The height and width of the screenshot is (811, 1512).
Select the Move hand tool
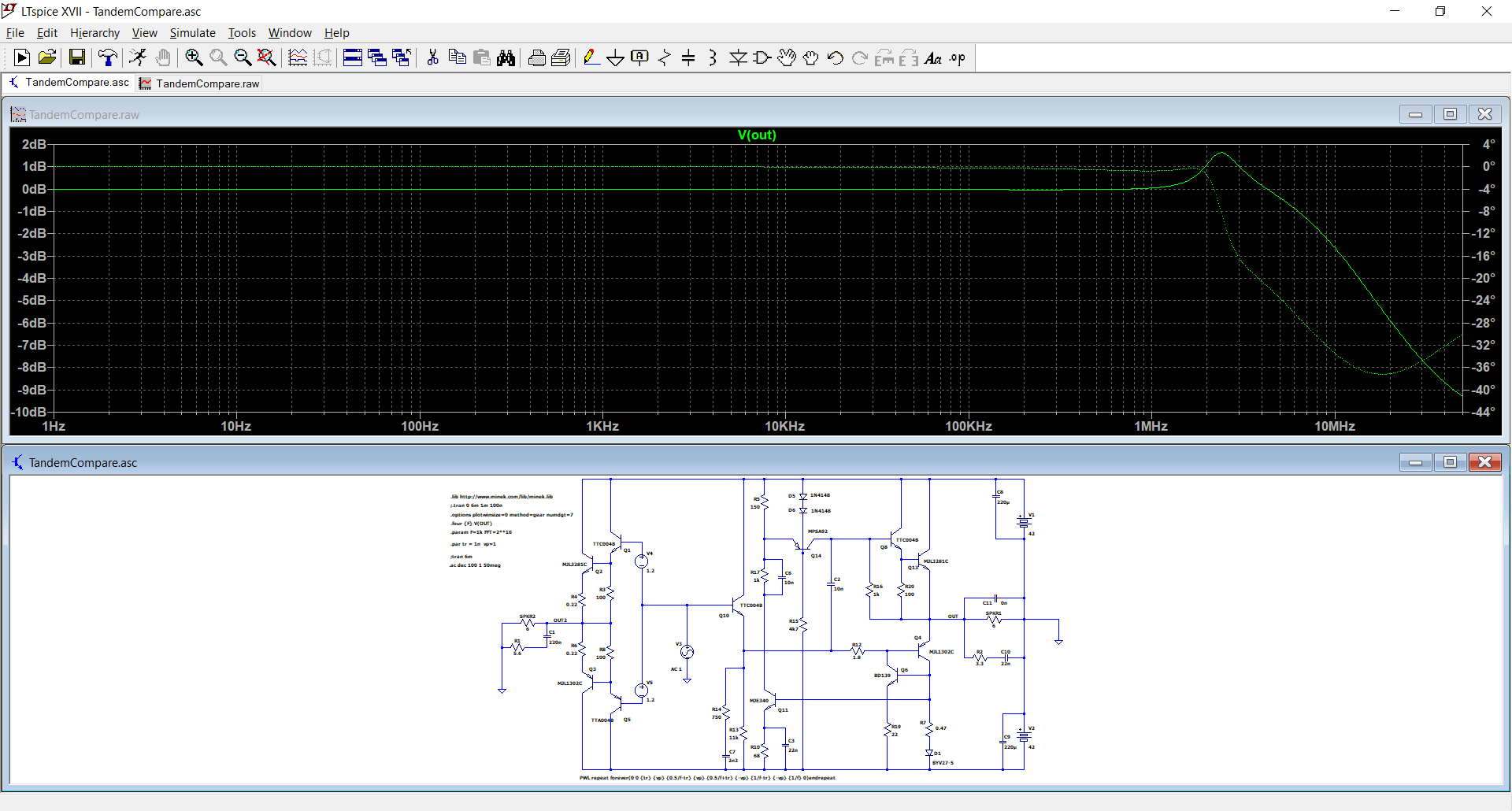point(787,57)
